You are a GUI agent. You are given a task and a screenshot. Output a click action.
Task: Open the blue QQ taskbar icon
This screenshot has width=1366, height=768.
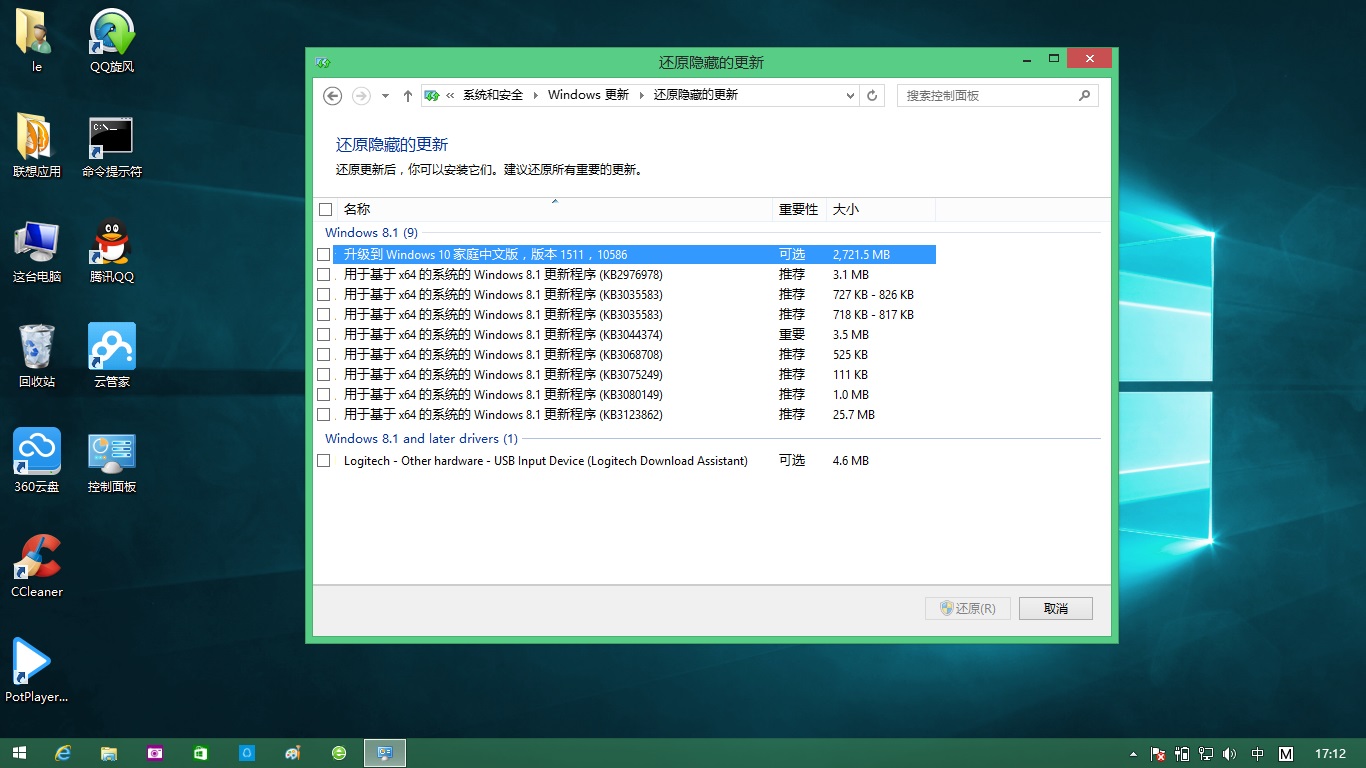point(247,753)
